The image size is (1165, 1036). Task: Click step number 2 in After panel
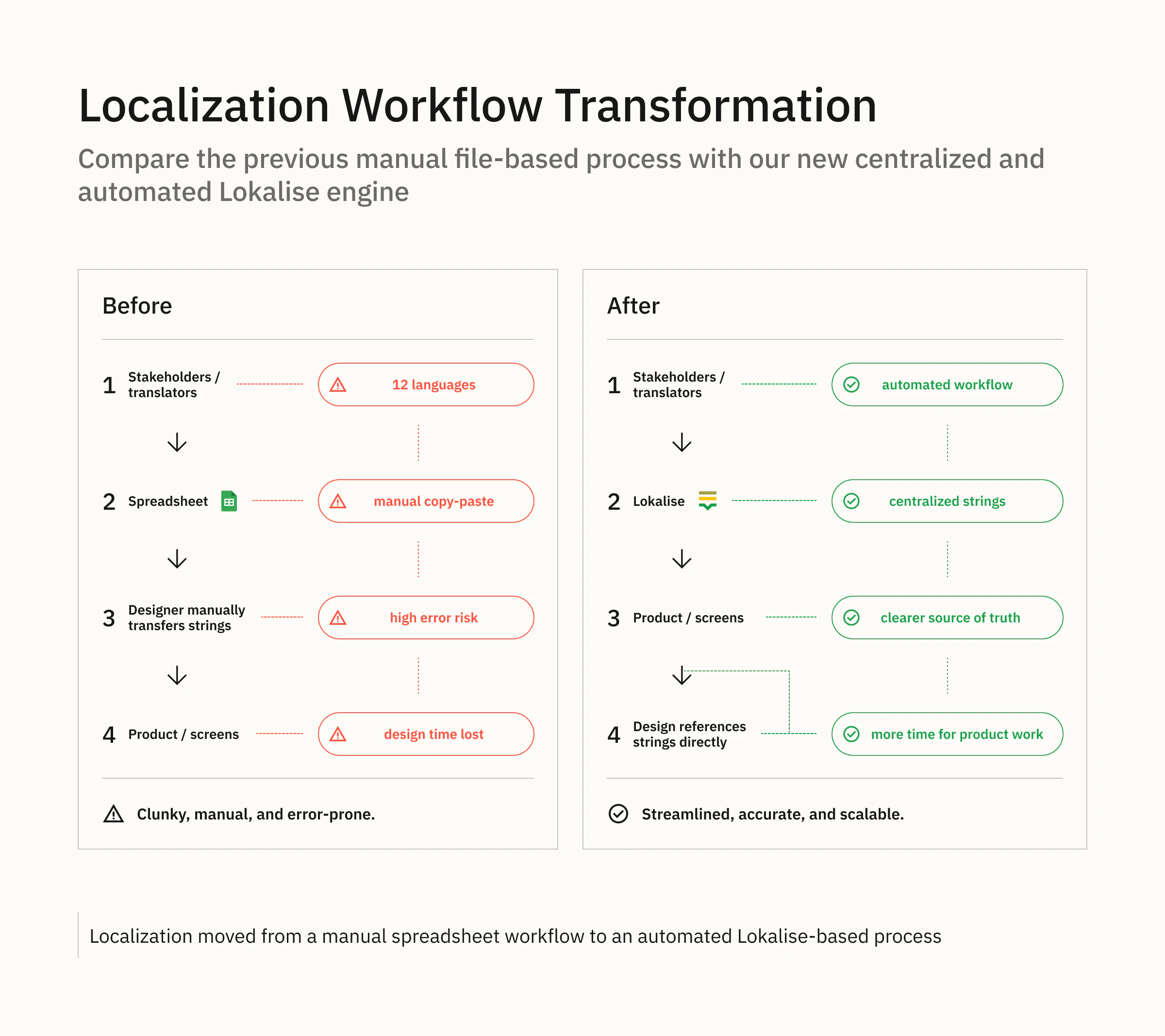coord(614,501)
